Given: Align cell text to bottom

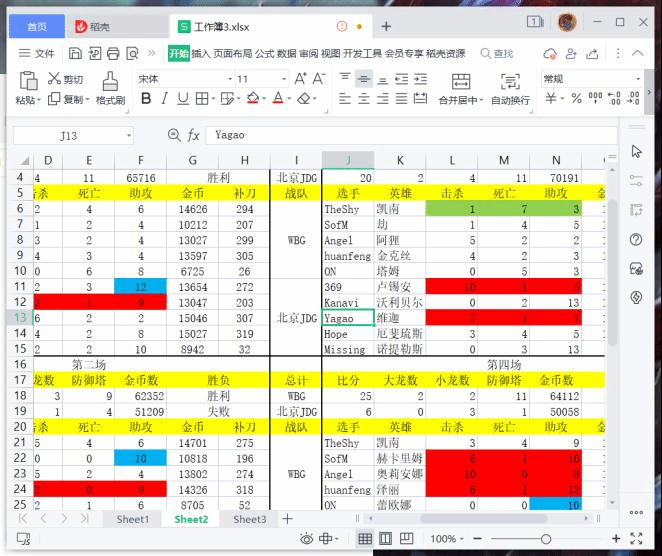Looking at the screenshot, I should pos(383,79).
